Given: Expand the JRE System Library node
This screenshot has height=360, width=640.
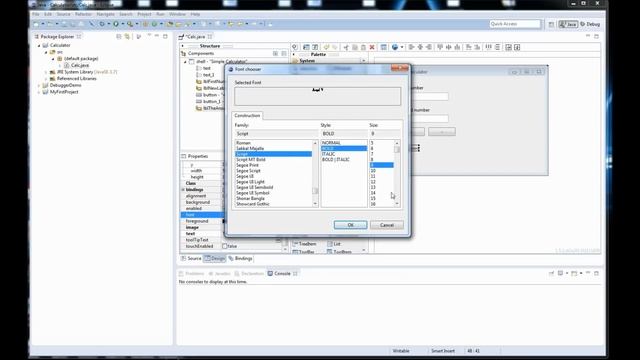Looking at the screenshot, I should (46, 72).
